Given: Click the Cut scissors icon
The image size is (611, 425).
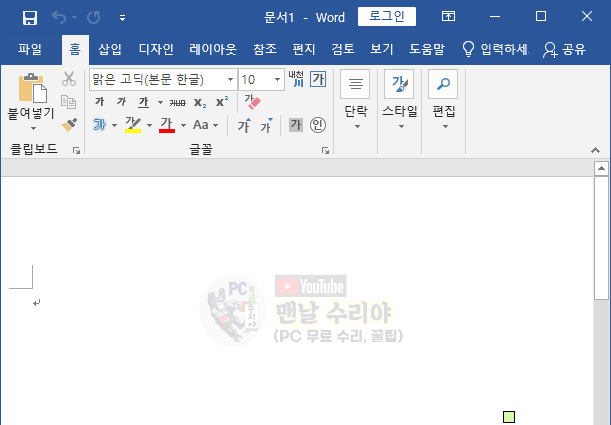Looking at the screenshot, I should pyautogui.click(x=69, y=79).
